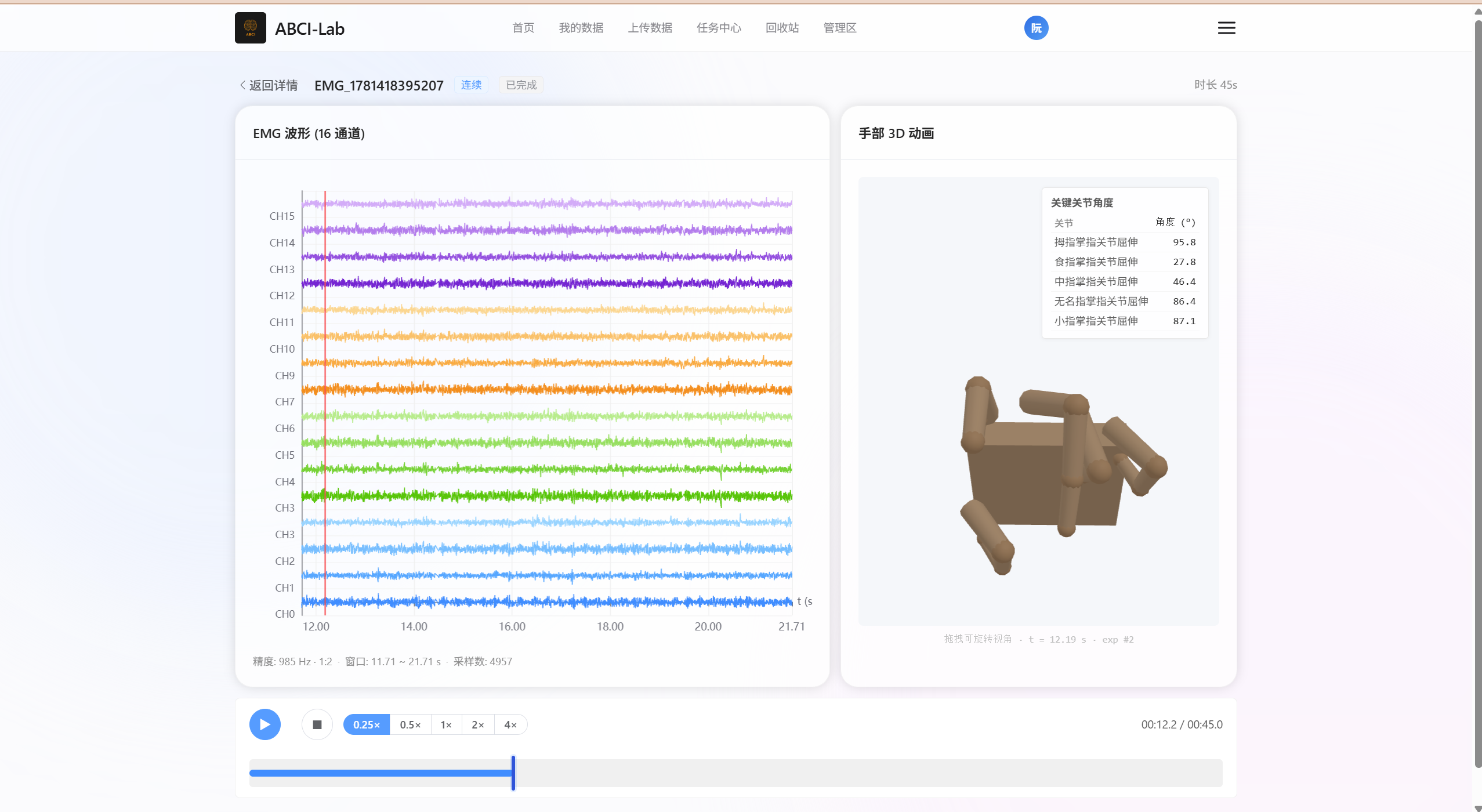Set playback speed to 1×
Screen dimensions: 1482x812
[x=446, y=724]
